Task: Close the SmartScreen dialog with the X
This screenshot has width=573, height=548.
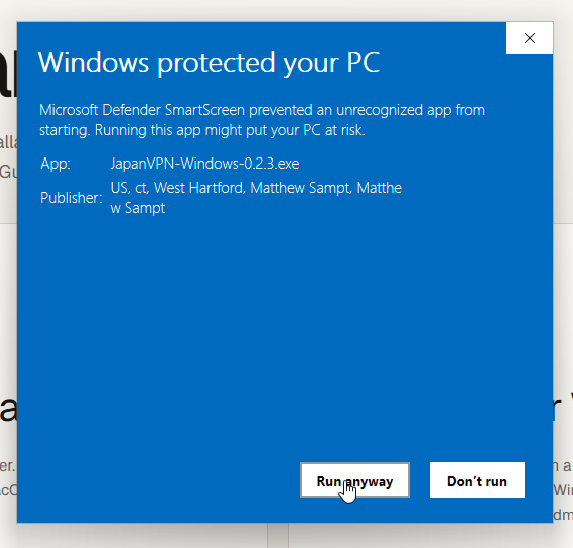Action: coord(529,38)
